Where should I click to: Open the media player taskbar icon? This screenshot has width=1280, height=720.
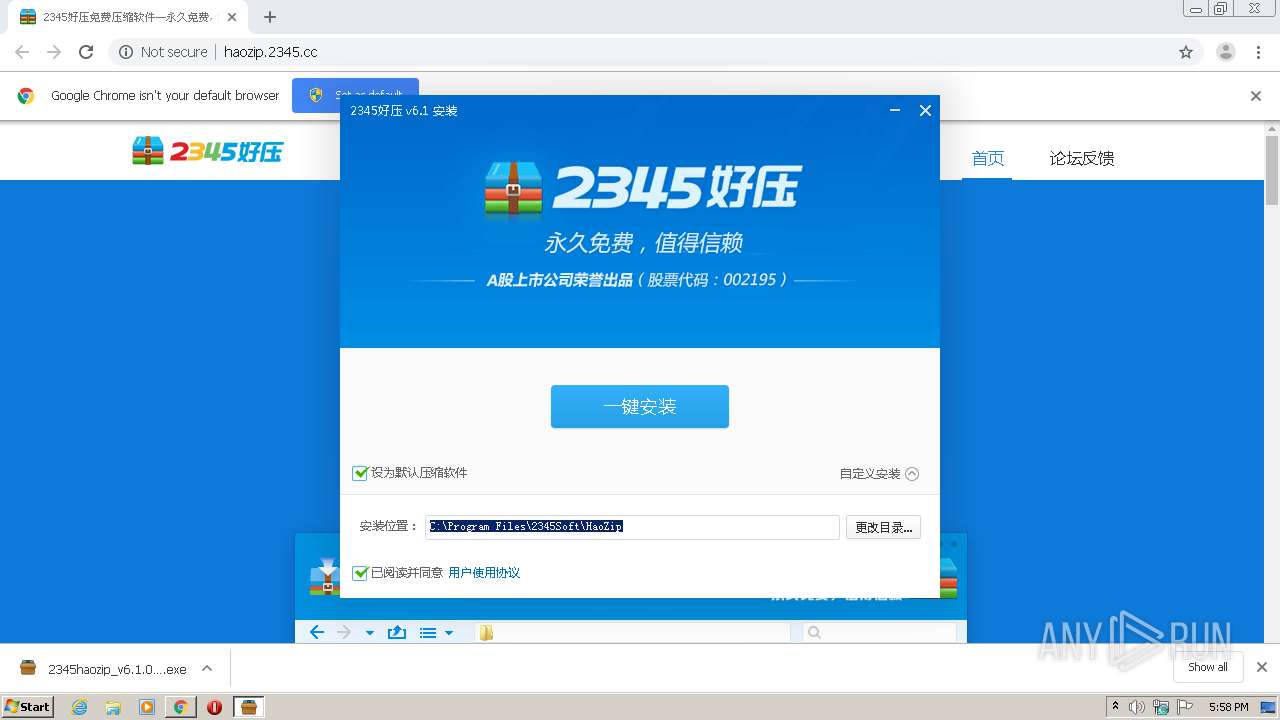point(147,707)
